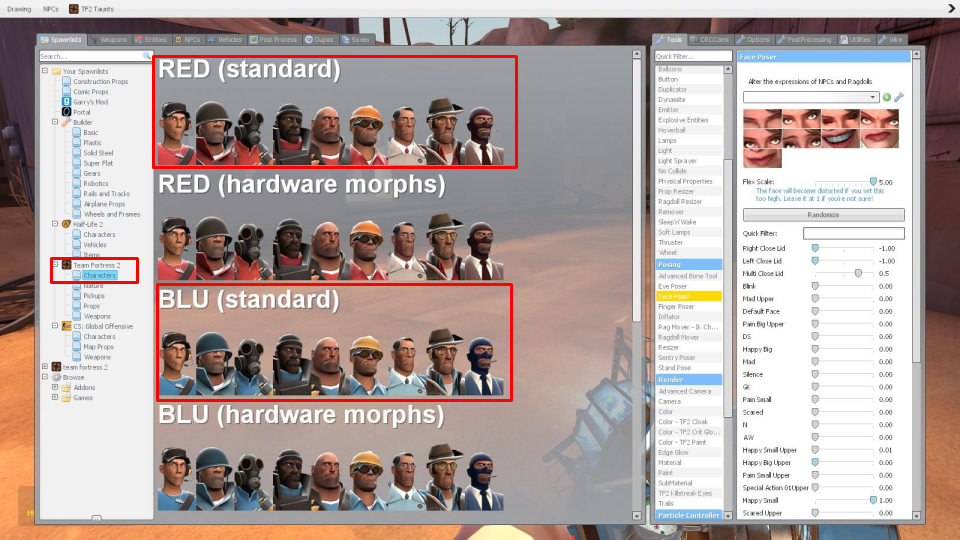Viewport: 960px width, 540px height.
Task: Collapse the Builder tree node
Action: coord(55,122)
